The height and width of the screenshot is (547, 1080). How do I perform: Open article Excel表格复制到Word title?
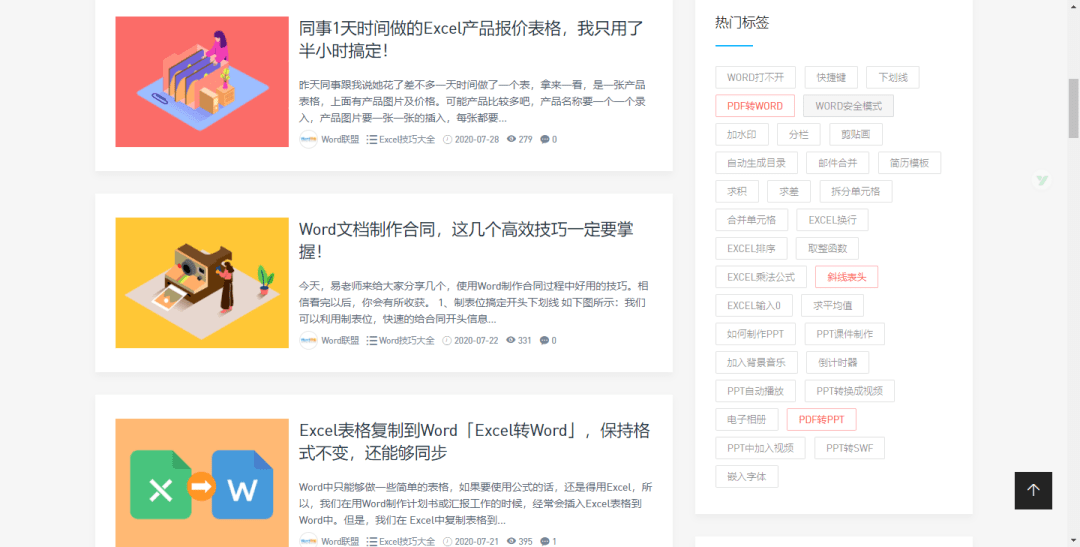pos(475,442)
